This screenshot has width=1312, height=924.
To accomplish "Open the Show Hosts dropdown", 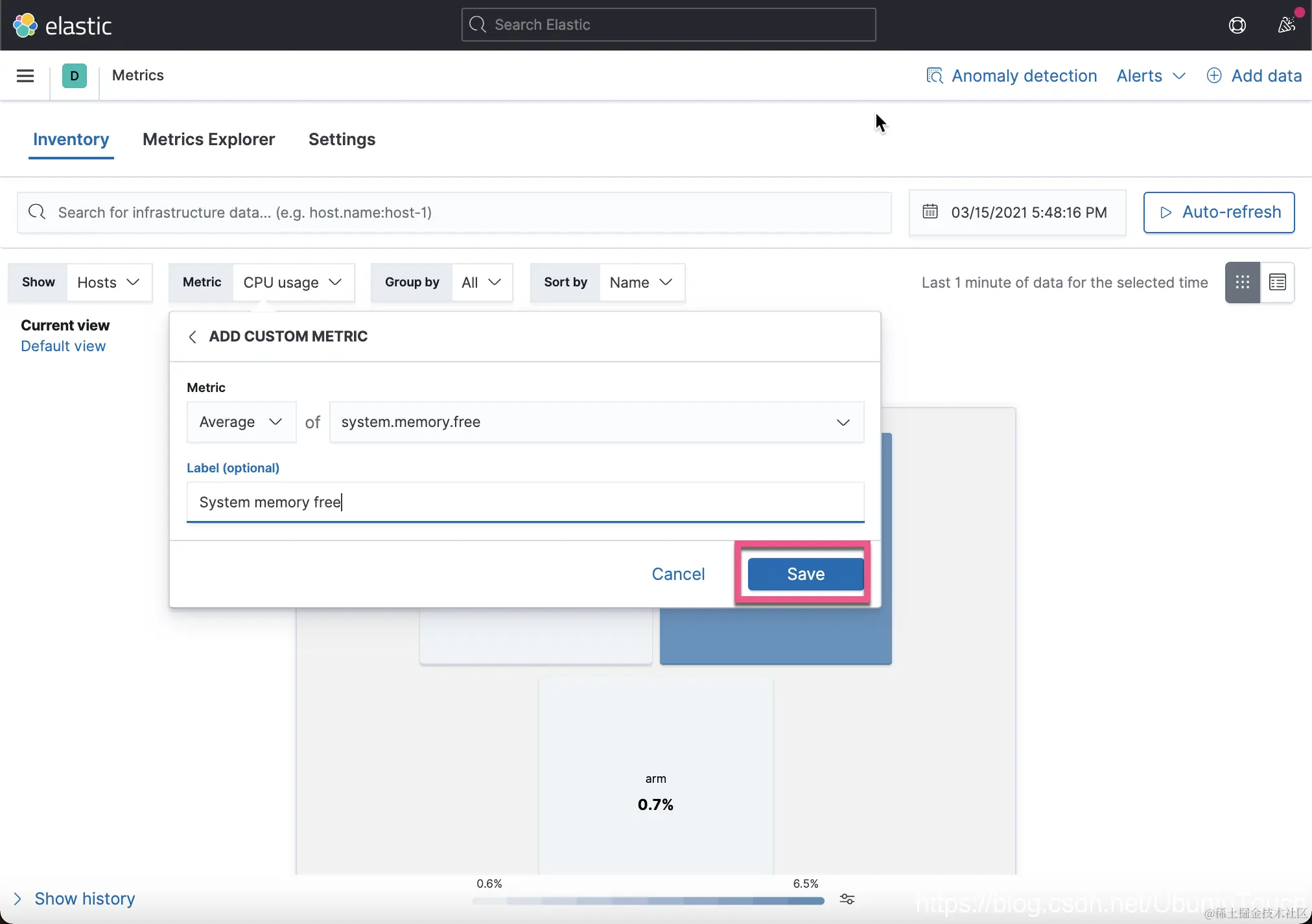I will coord(109,283).
